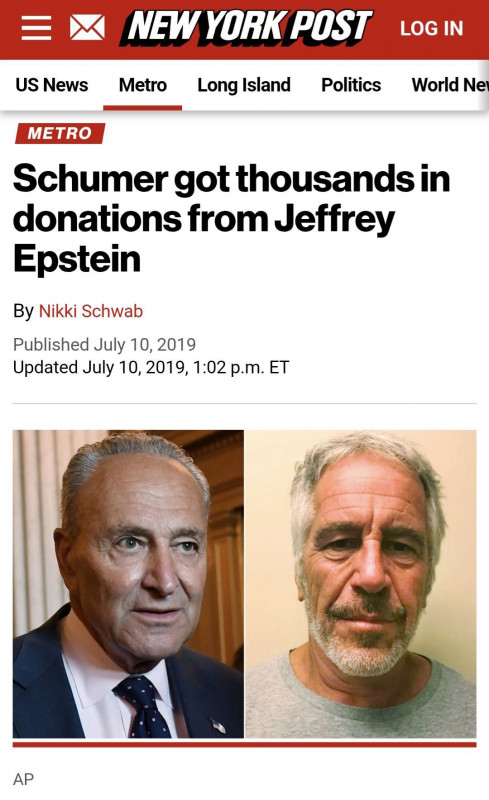Click the divider line below the dates
The height and width of the screenshot is (800, 489).
pos(244,403)
